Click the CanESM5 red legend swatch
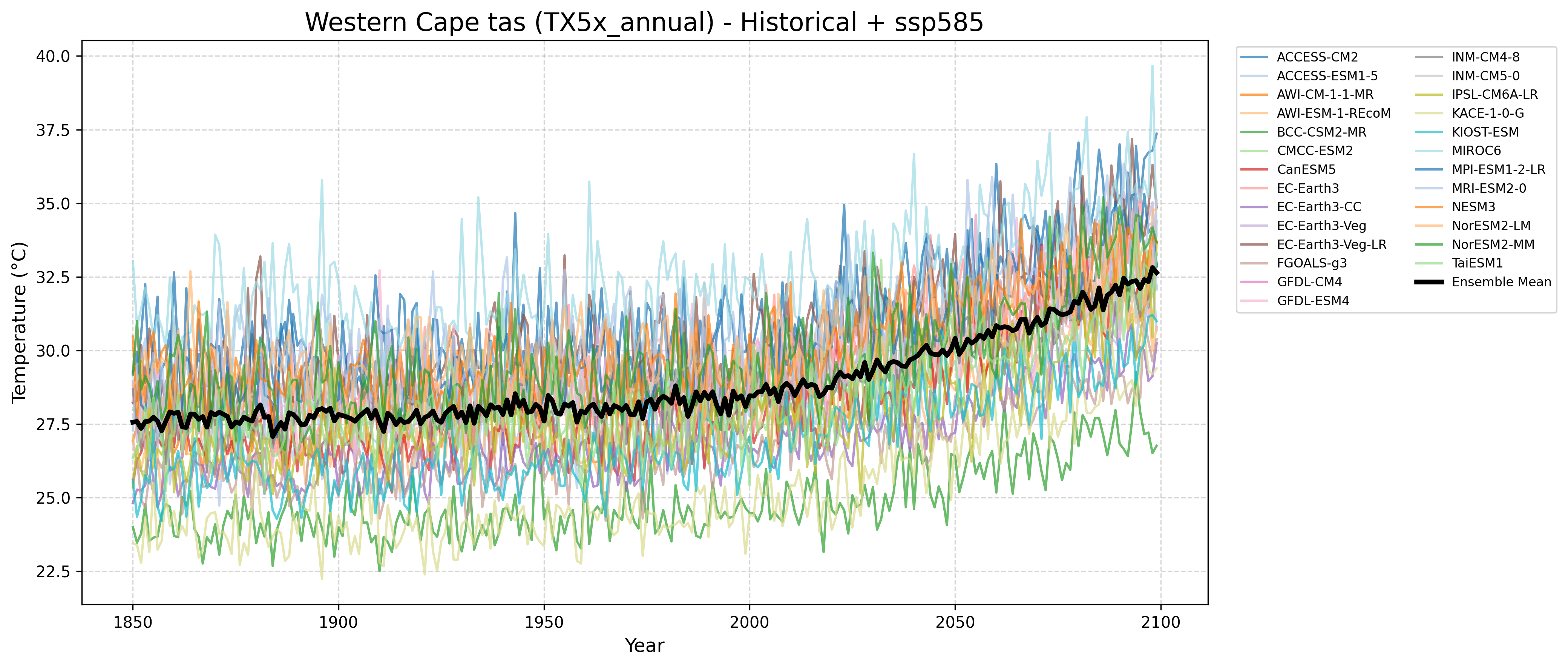 coord(1253,169)
